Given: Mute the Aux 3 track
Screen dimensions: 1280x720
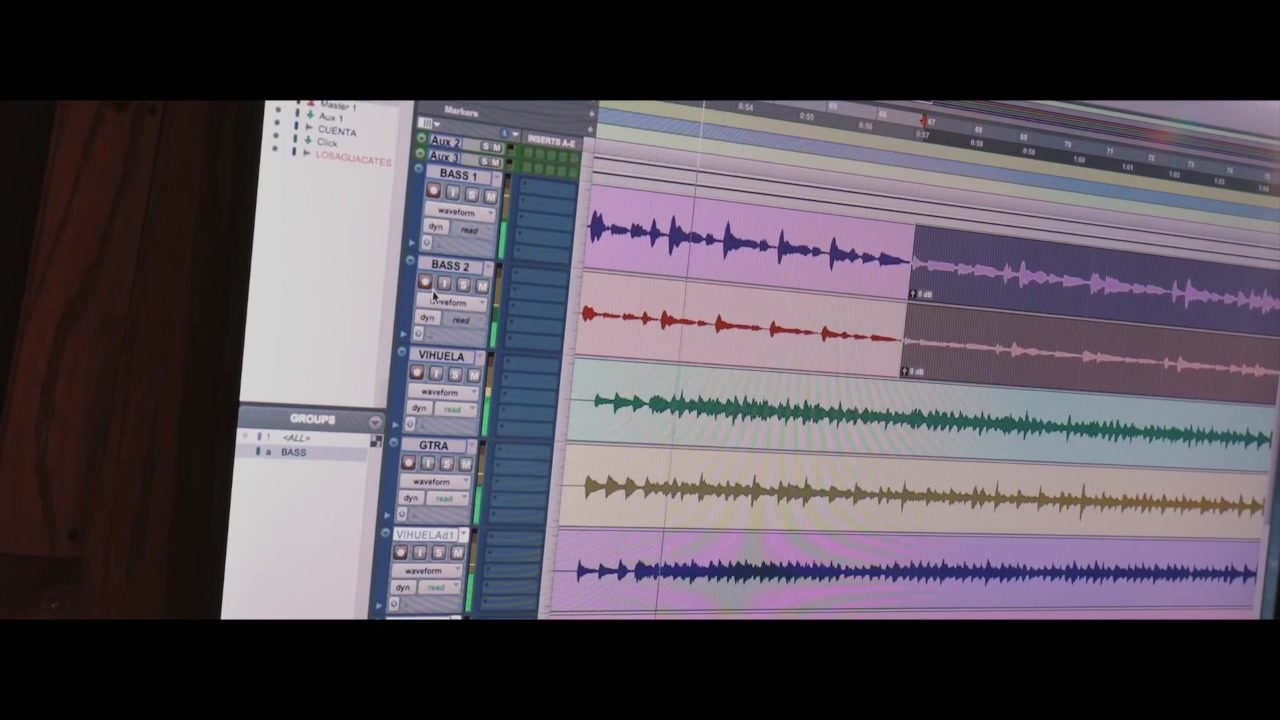Looking at the screenshot, I should click(496, 162).
